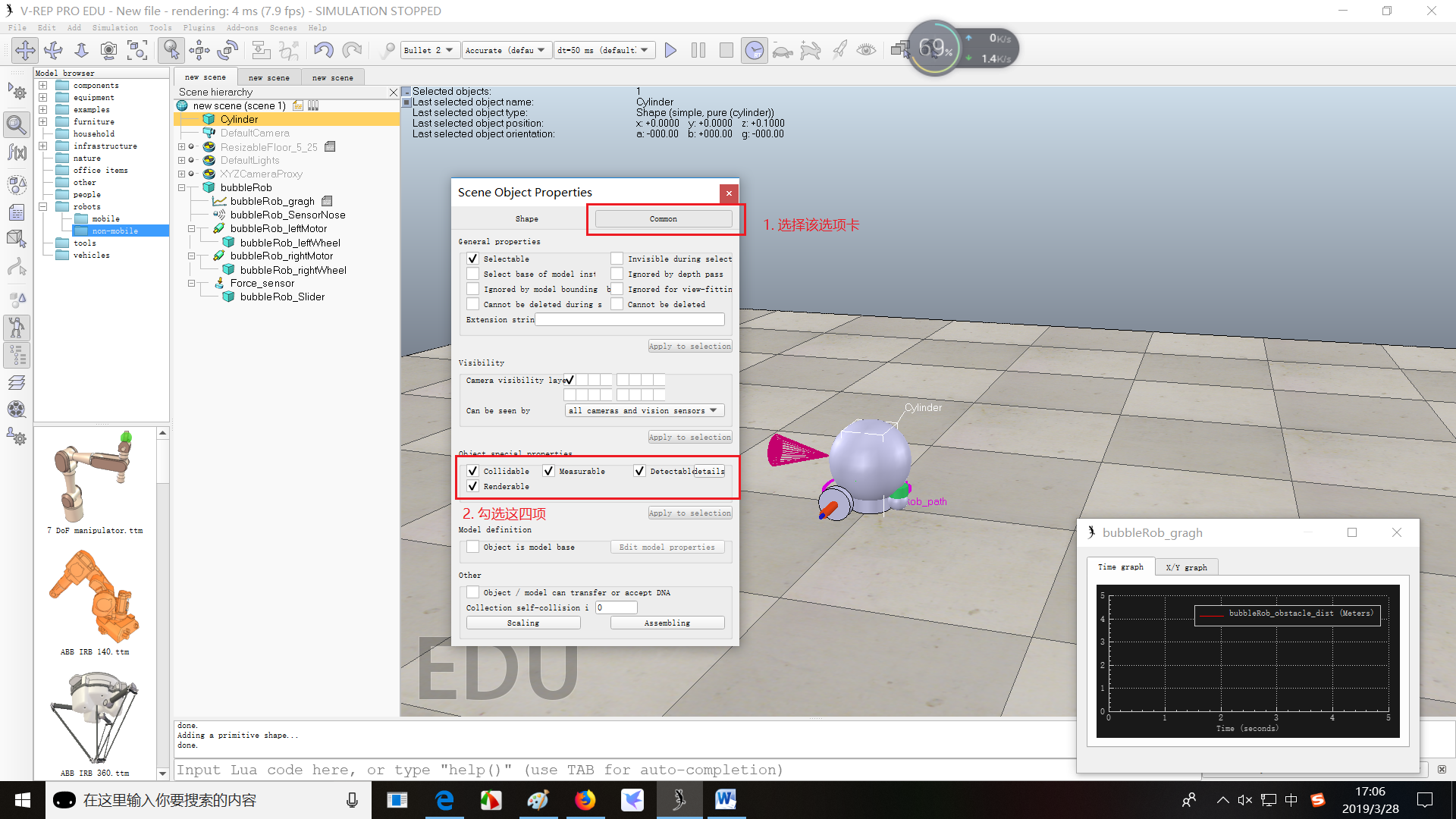Uncheck the Collidable checkbox
The height and width of the screenshot is (819, 1456).
[x=472, y=471]
